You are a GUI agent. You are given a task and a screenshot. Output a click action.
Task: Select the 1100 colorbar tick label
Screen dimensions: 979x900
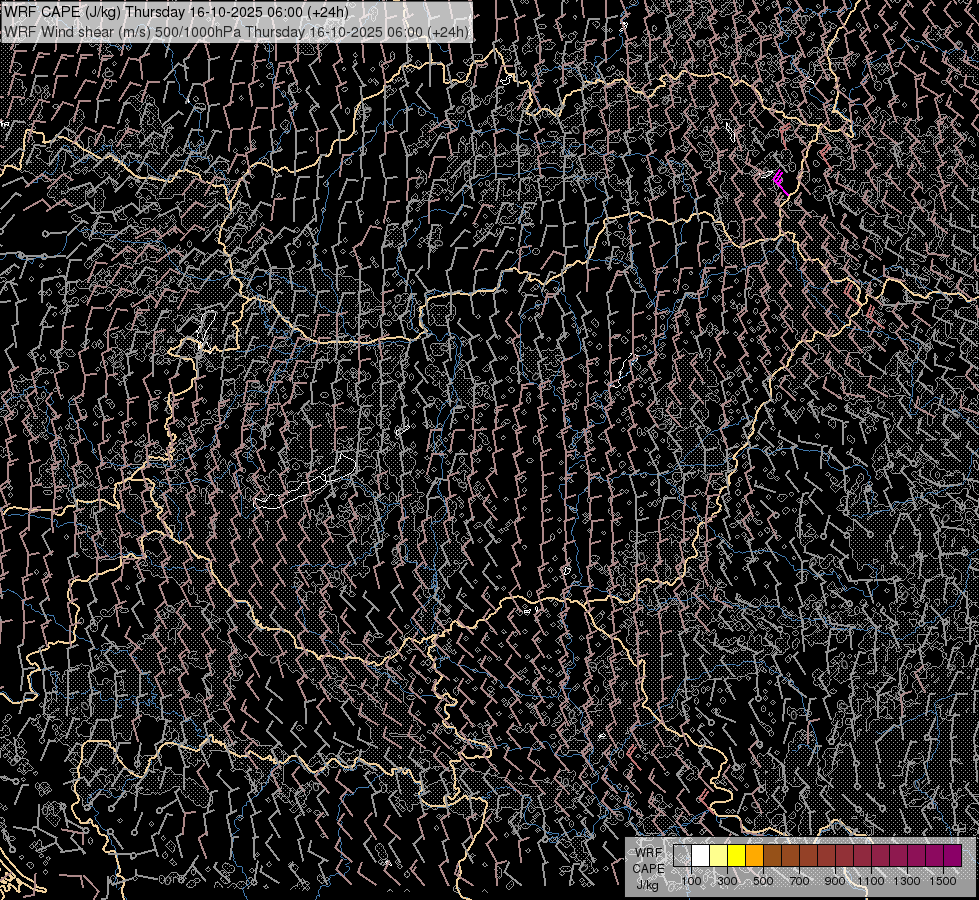click(x=871, y=881)
